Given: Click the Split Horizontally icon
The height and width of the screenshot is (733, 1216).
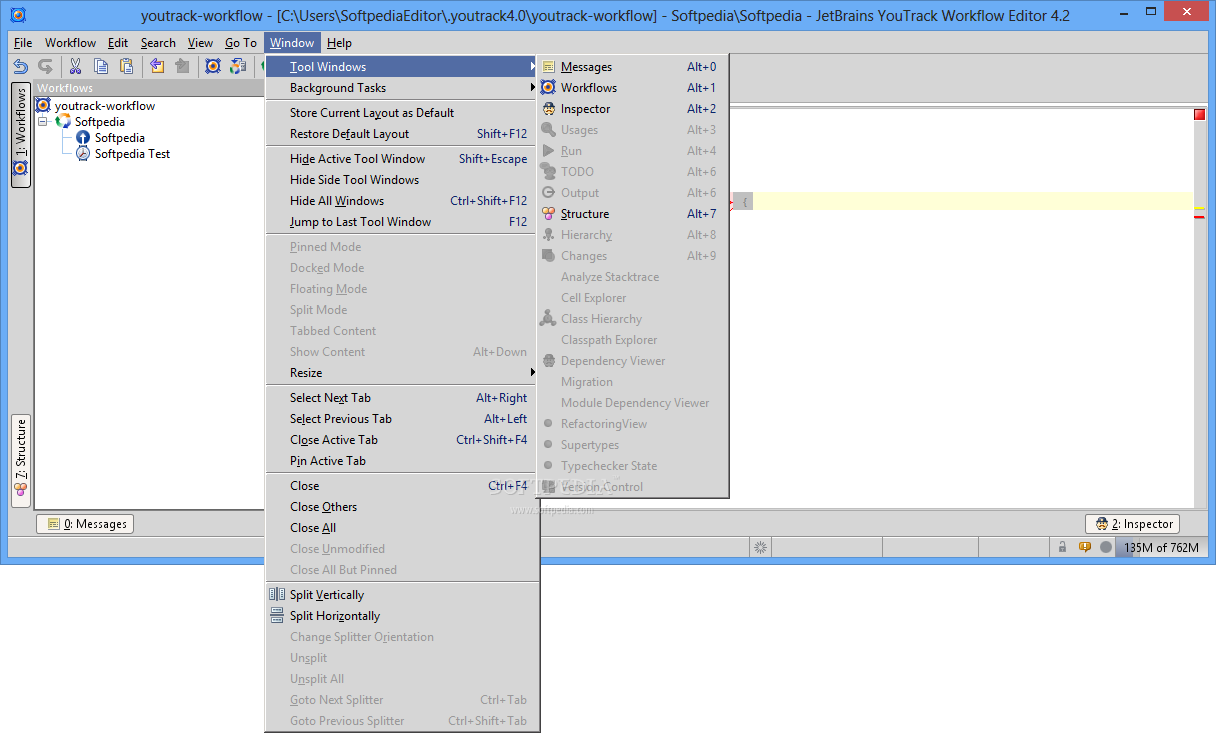Looking at the screenshot, I should [x=277, y=616].
